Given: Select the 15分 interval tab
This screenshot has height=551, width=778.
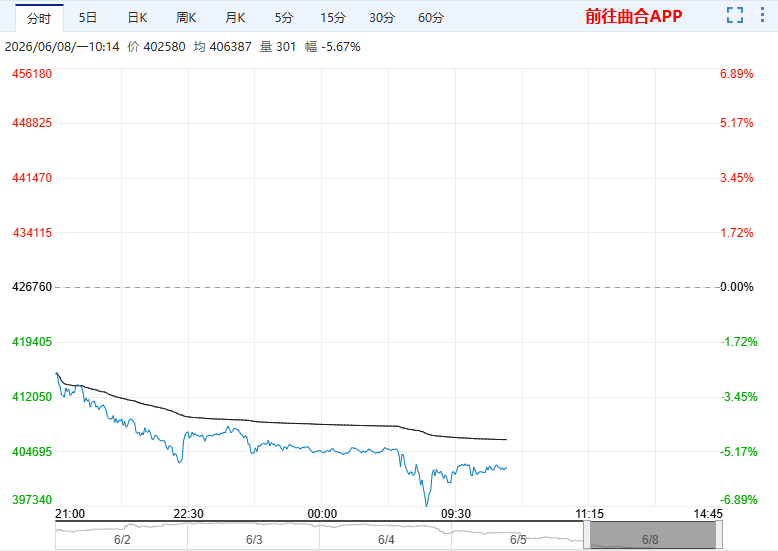Looking at the screenshot, I should [x=333, y=18].
